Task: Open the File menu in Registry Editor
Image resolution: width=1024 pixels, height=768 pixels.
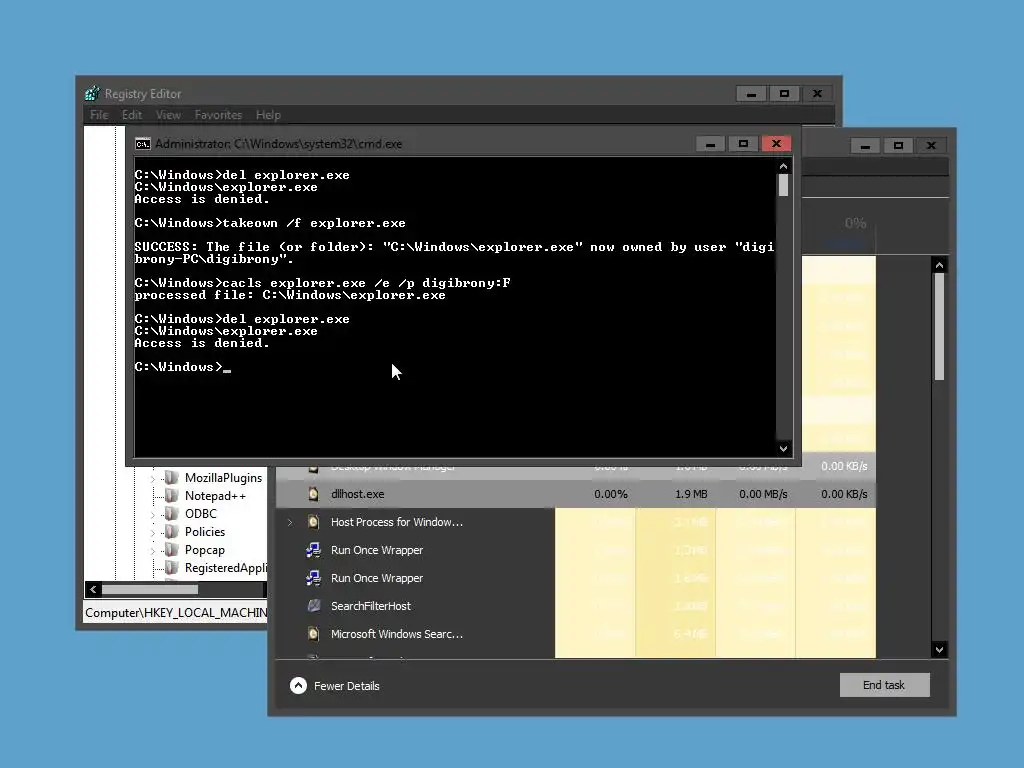Action: coord(99,115)
